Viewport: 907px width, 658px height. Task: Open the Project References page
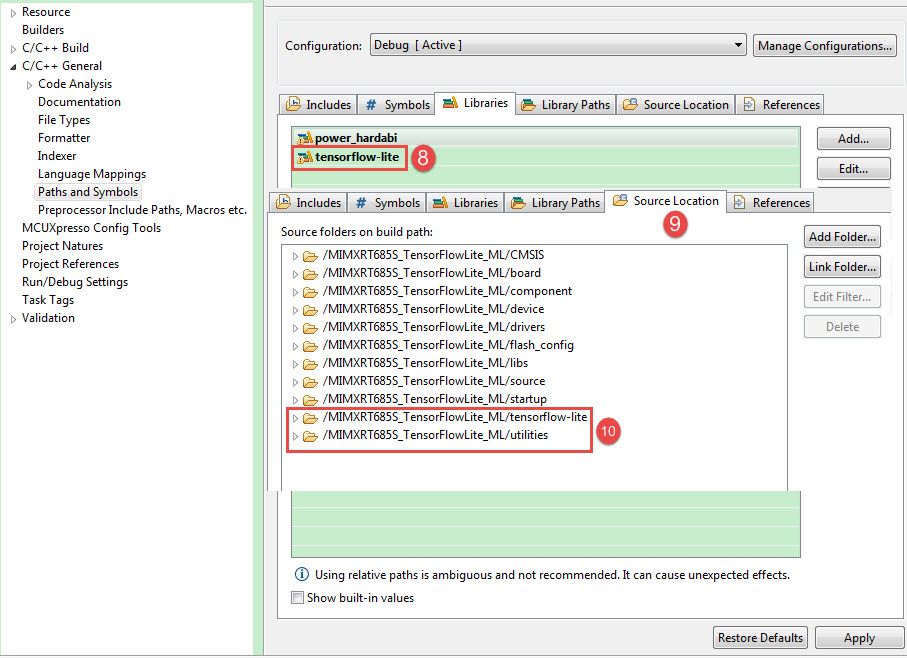[x=70, y=264]
